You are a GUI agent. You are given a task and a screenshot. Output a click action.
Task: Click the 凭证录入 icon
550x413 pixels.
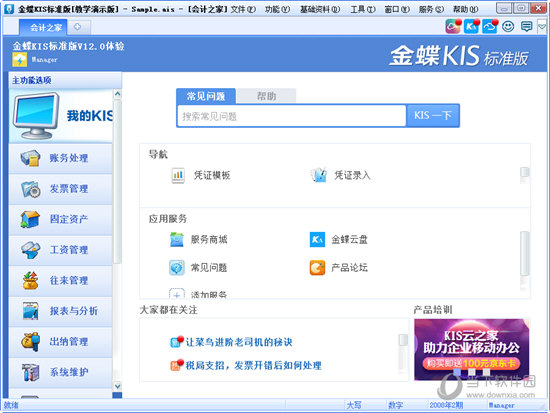click(318, 175)
